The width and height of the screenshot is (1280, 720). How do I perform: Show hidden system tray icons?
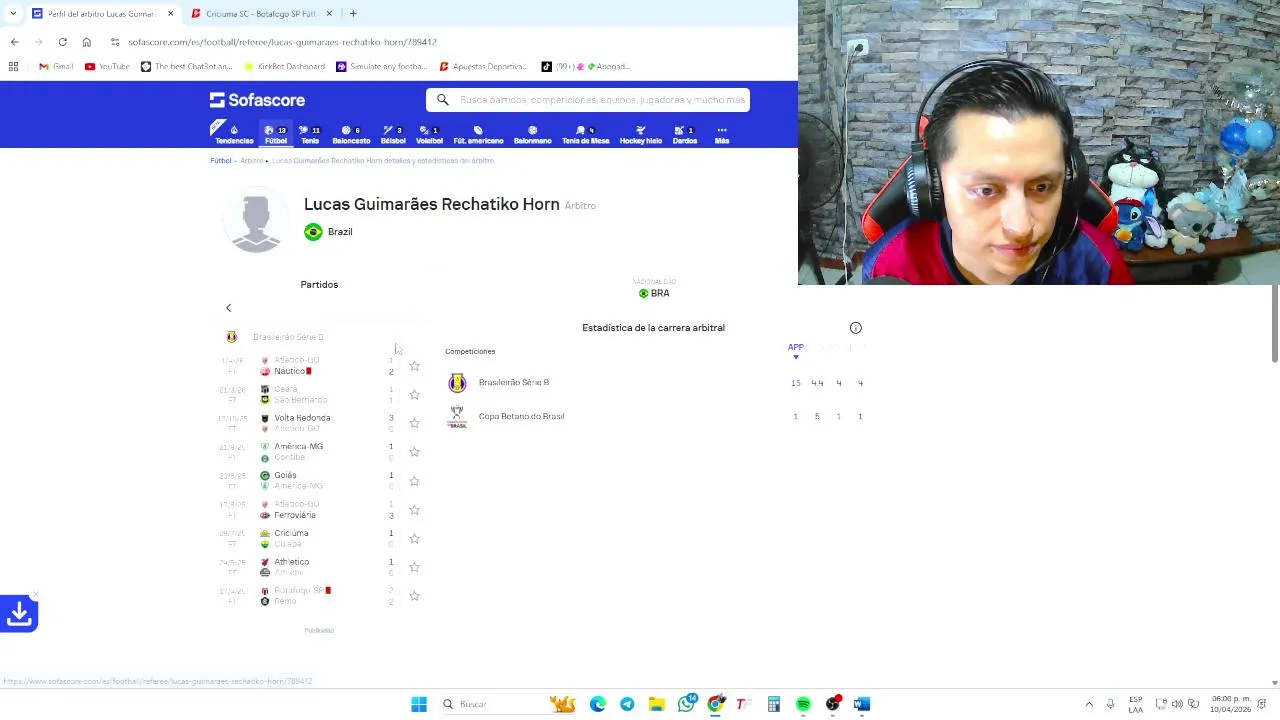[x=1089, y=704]
